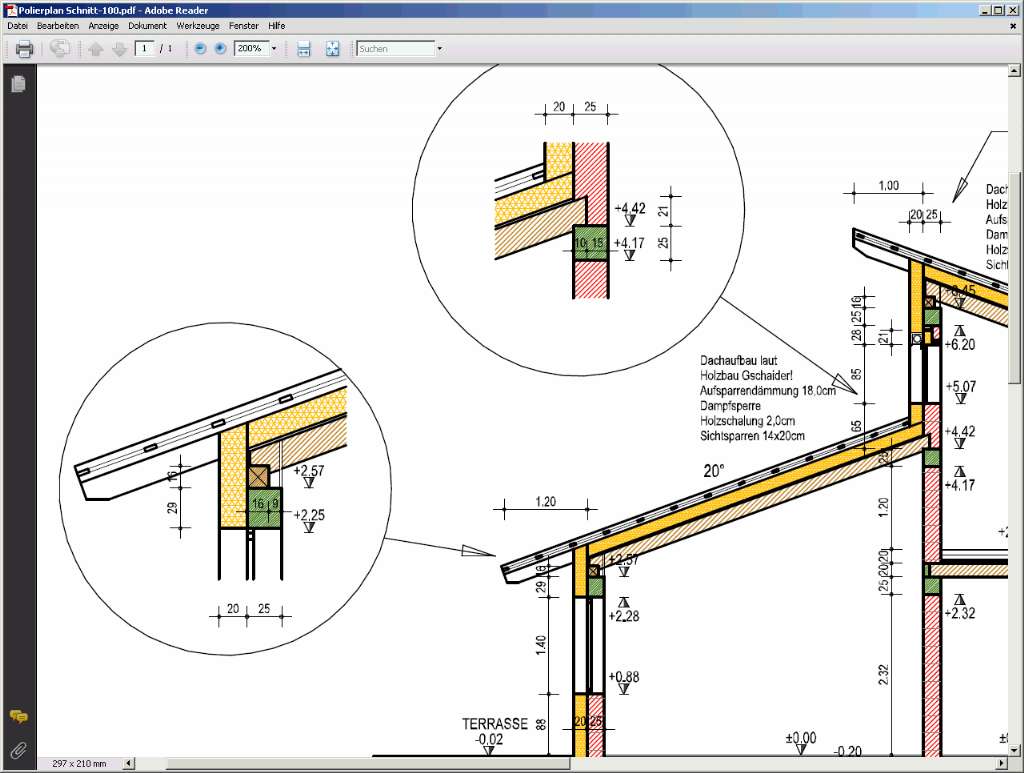
Task: Go to next page arrow
Action: [x=119, y=49]
